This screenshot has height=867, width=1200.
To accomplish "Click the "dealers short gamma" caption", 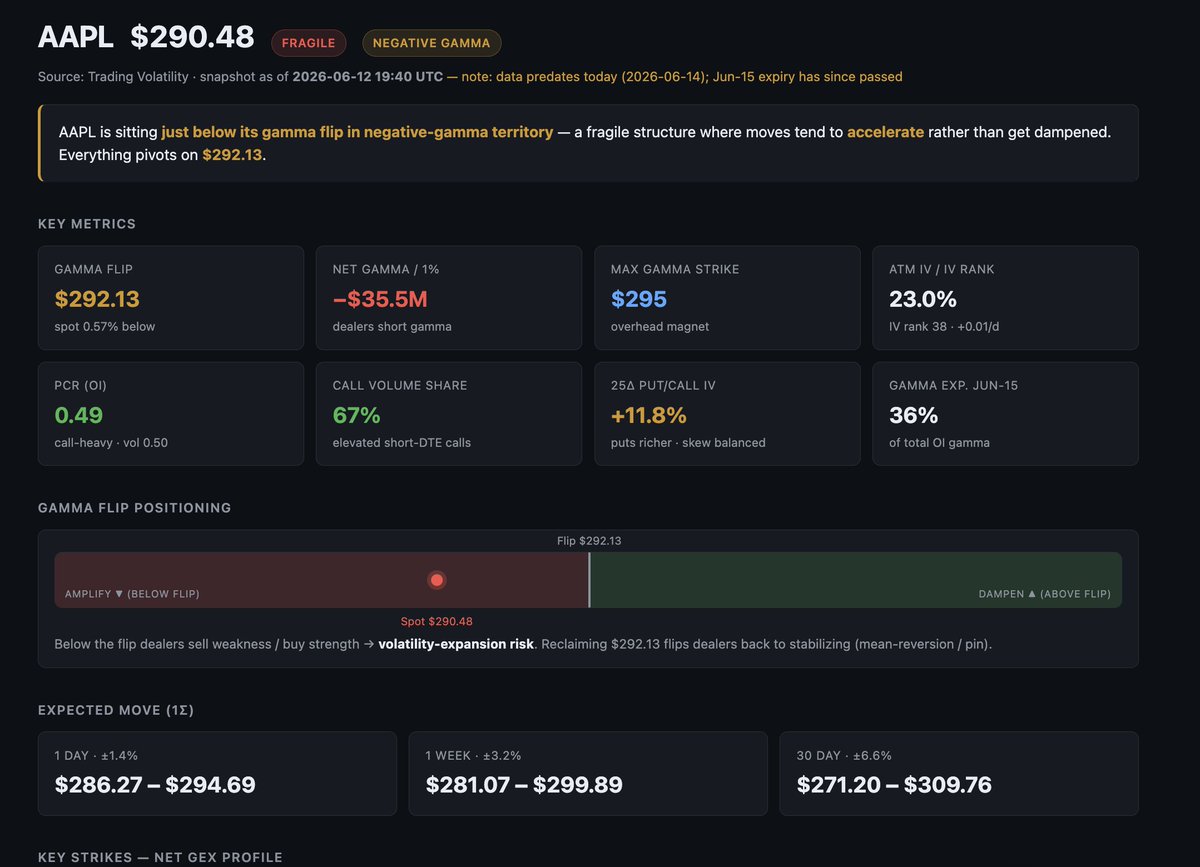I will [392, 327].
